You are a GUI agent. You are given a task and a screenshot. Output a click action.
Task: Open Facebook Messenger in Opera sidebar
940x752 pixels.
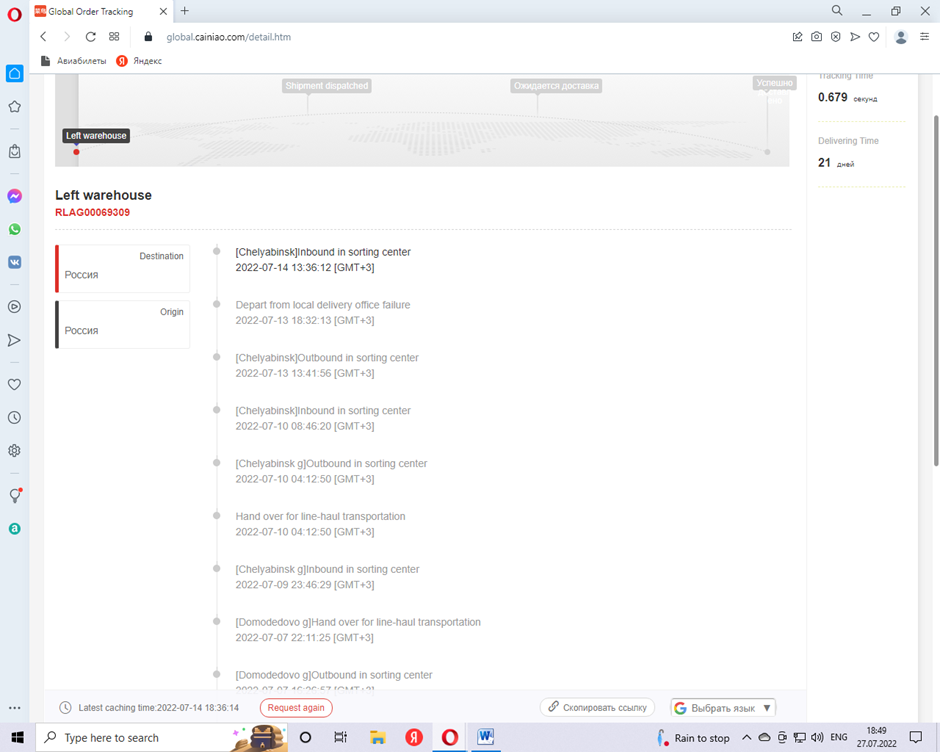14,196
